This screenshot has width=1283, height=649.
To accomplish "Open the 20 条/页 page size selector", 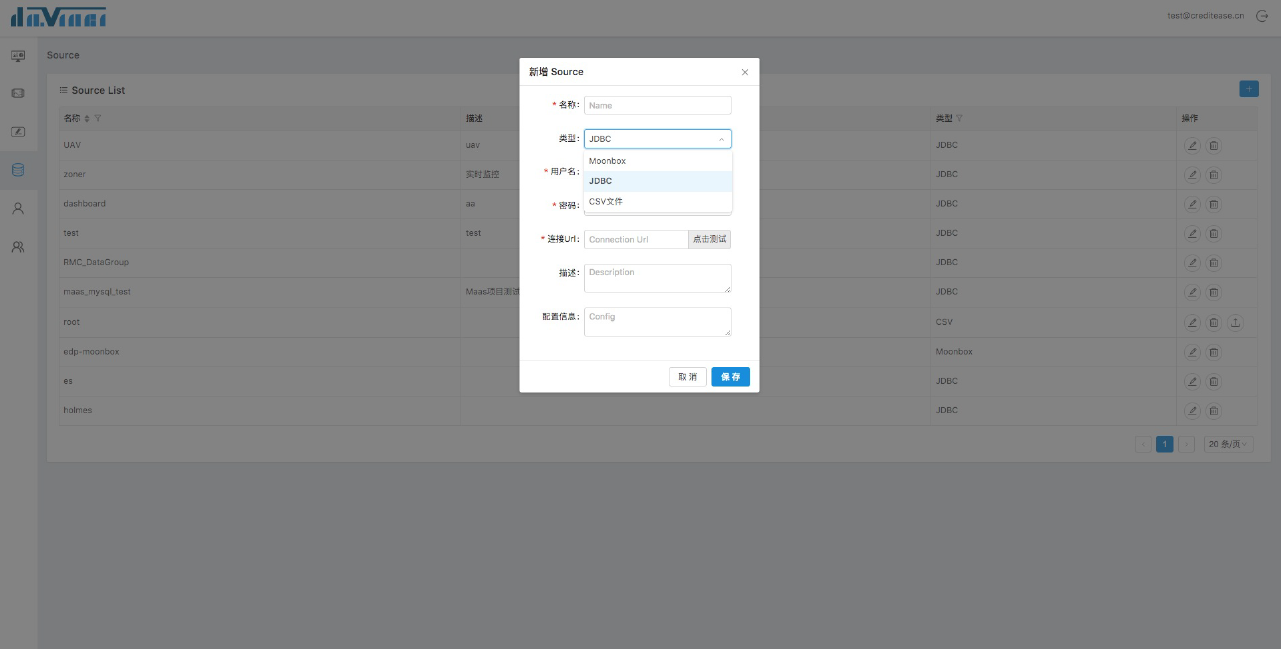I will coord(1229,444).
